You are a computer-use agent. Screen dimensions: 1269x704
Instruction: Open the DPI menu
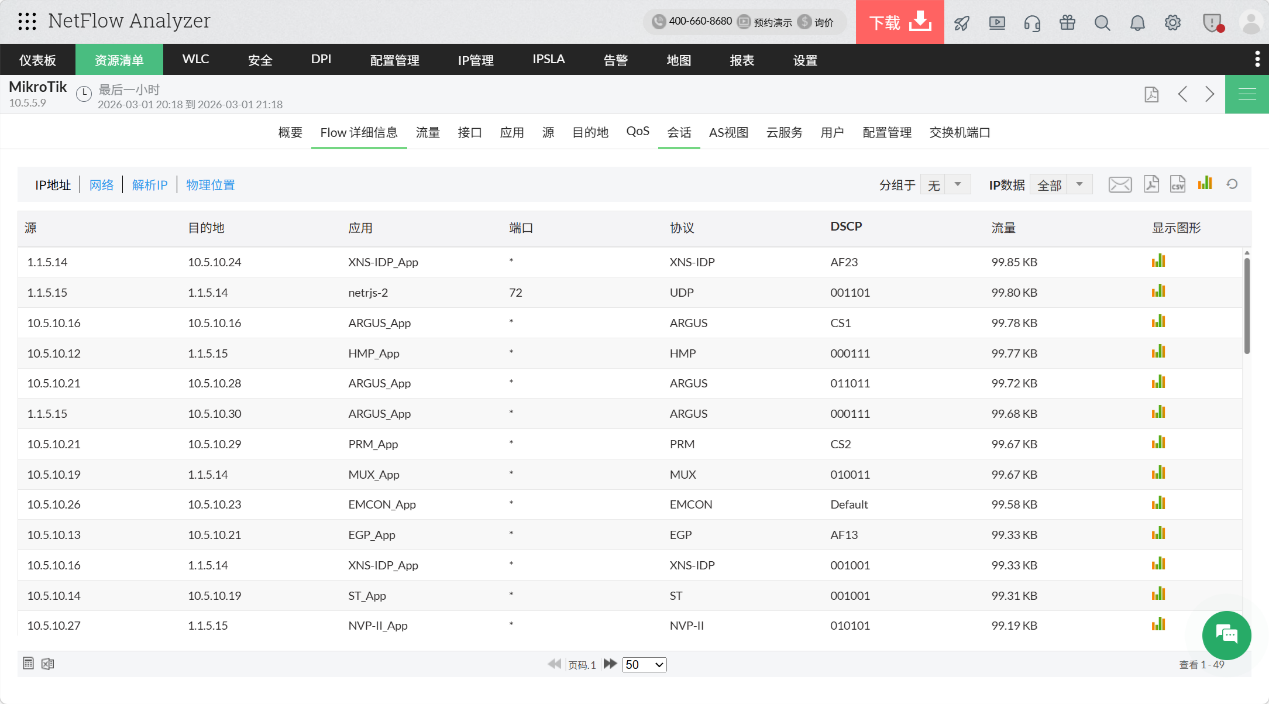[320, 59]
